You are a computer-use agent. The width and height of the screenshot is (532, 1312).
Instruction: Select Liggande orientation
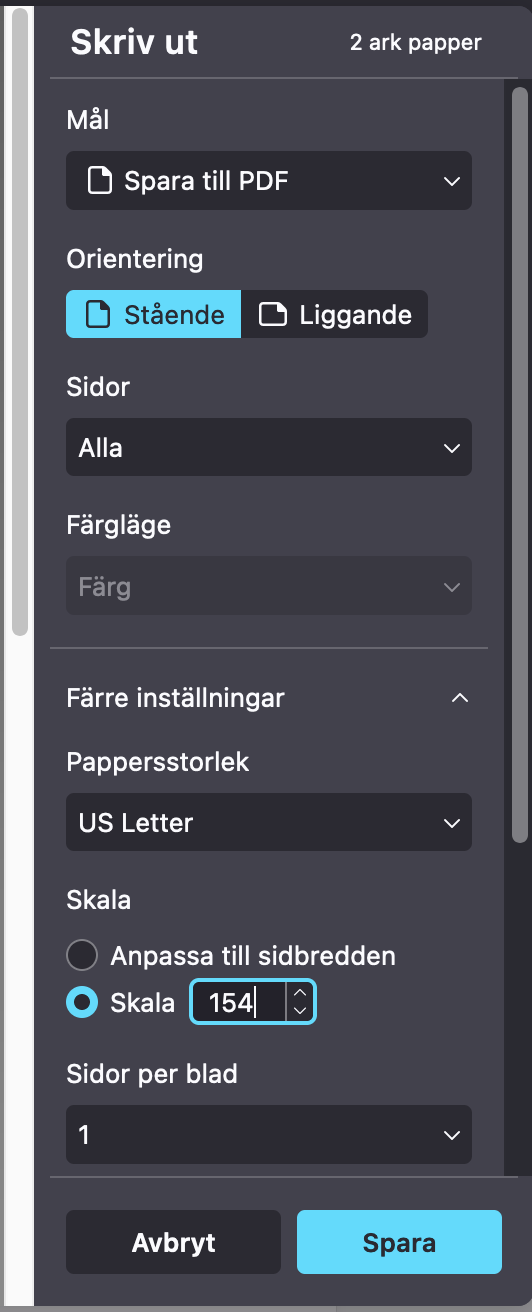(335, 315)
